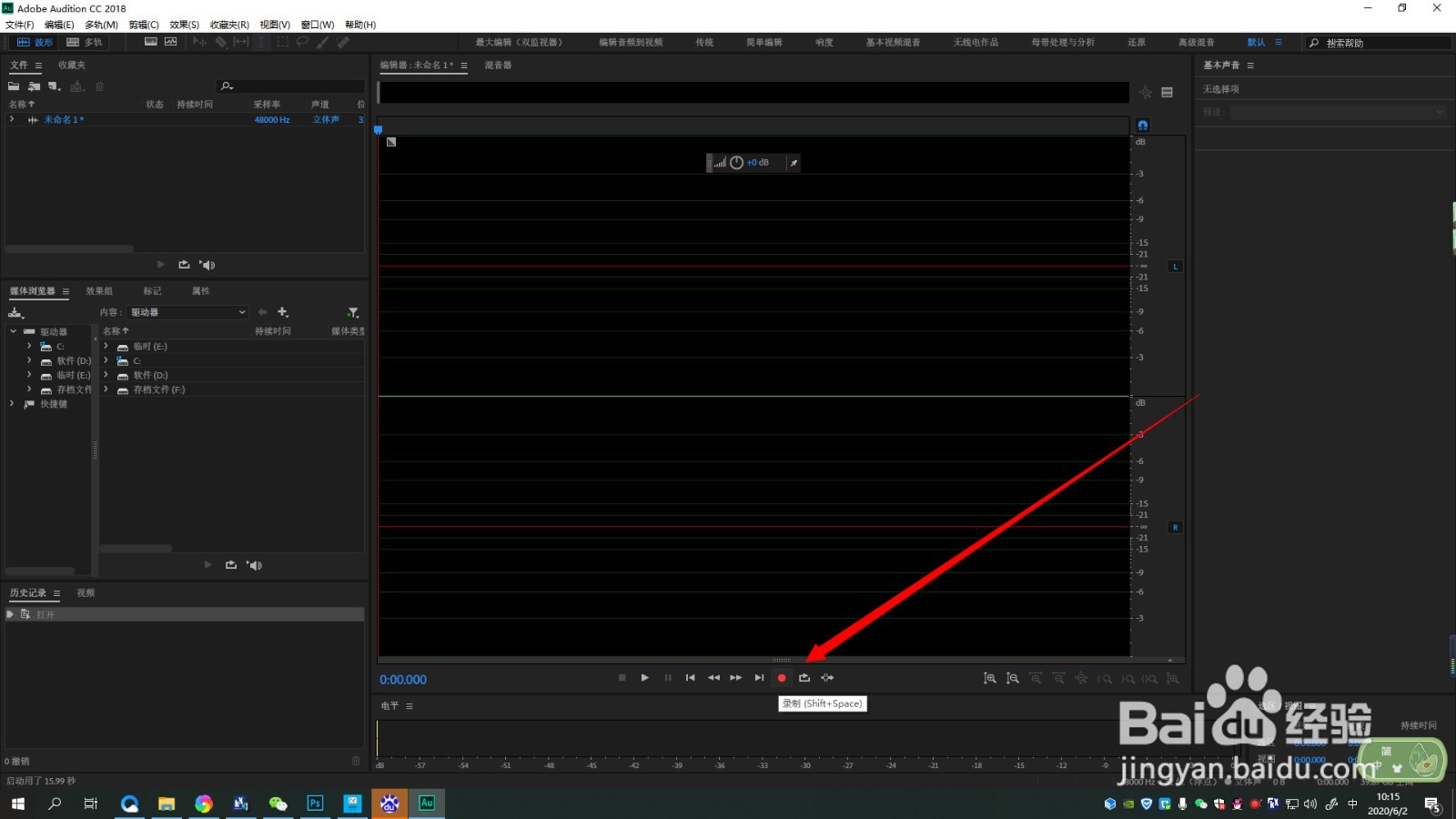Expand 存档文件 (F:) in contents list
The width and height of the screenshot is (1456, 819).
(106, 389)
